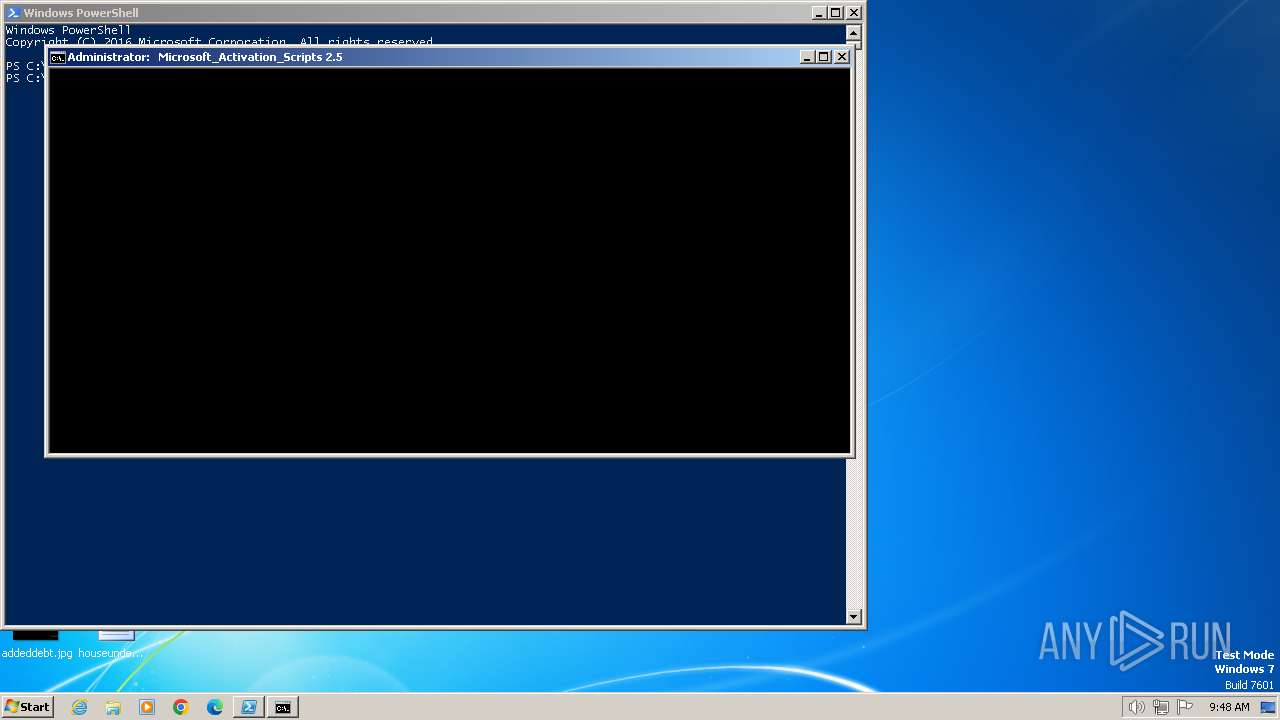The width and height of the screenshot is (1280, 720).
Task: Select the addeddebt.jpg desktop file
Action: [37, 644]
